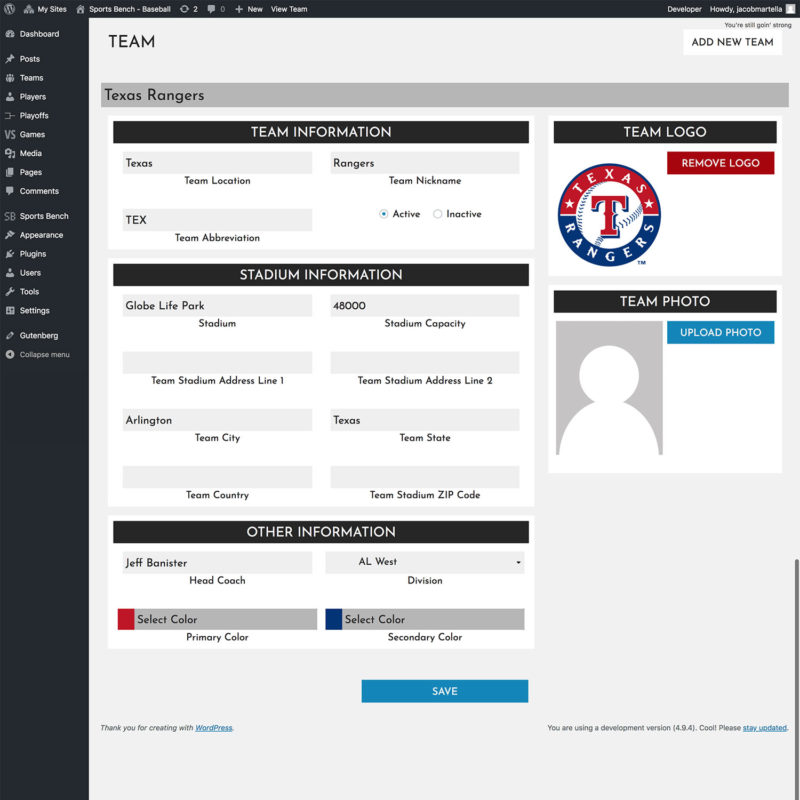The image size is (800, 800).
Task: Click the Team Stadium ZIP Code field
Action: click(x=424, y=477)
